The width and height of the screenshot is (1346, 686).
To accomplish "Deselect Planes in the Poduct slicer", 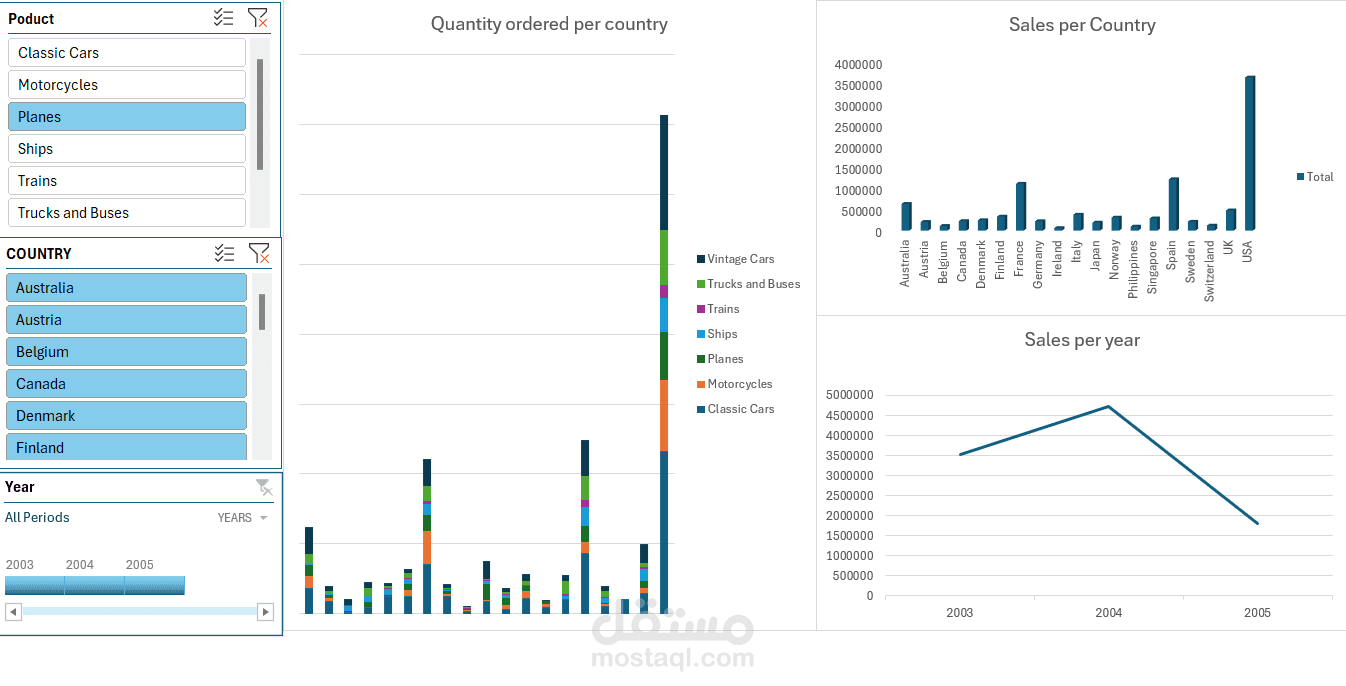I will pyautogui.click(x=126, y=116).
